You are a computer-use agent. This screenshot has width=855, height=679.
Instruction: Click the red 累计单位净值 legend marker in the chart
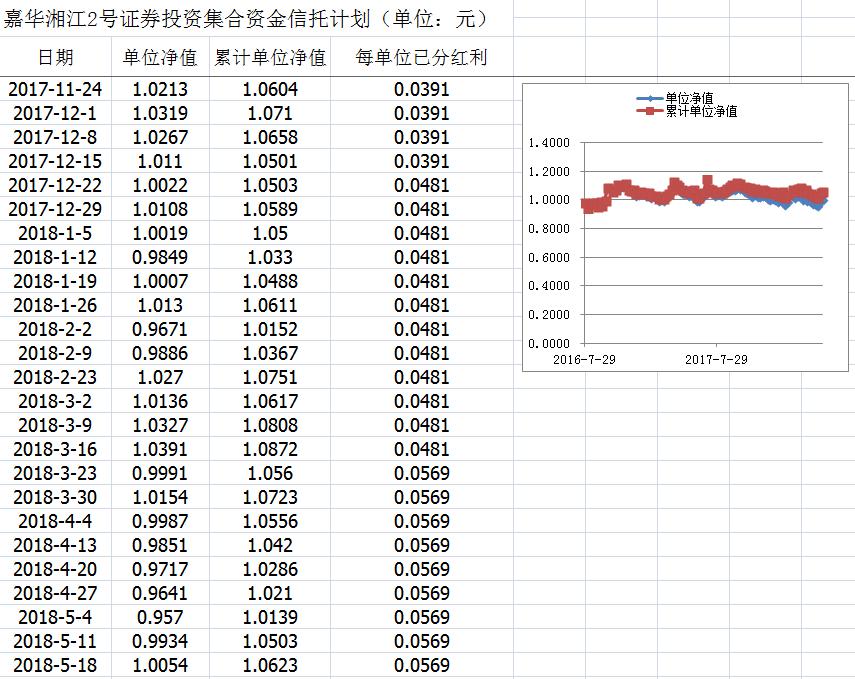[x=651, y=111]
